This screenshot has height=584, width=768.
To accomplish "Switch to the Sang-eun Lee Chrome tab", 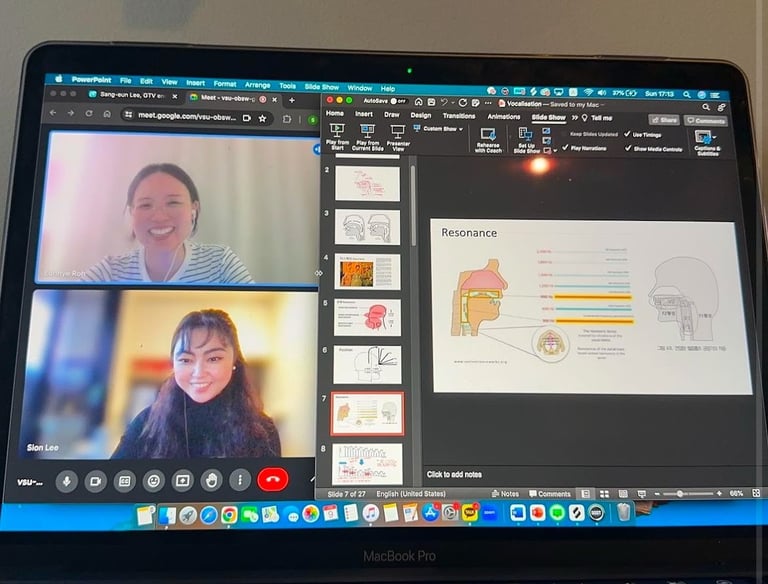I will (132, 96).
